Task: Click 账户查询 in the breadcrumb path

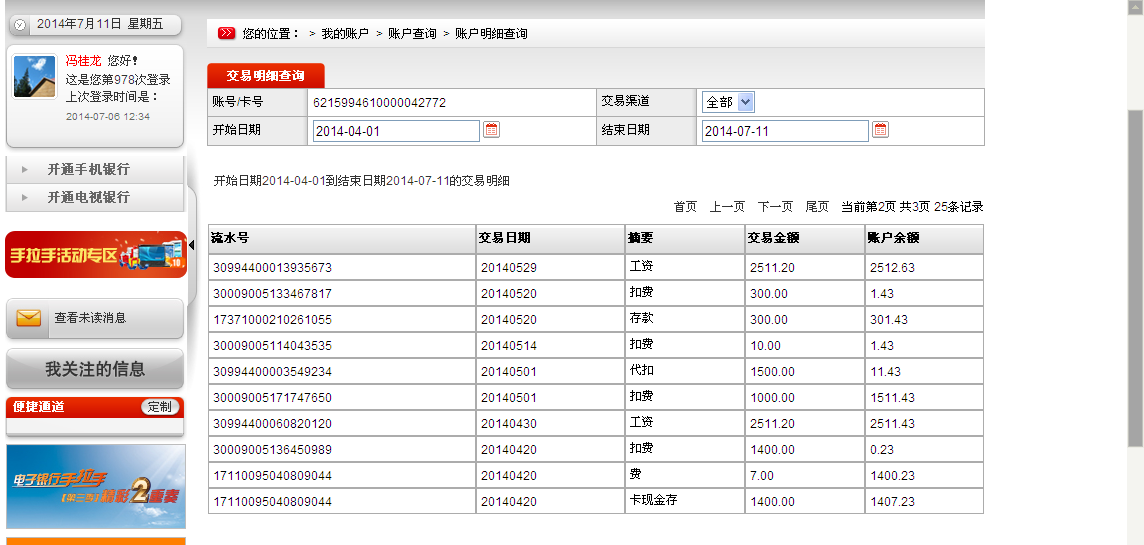Action: point(412,34)
